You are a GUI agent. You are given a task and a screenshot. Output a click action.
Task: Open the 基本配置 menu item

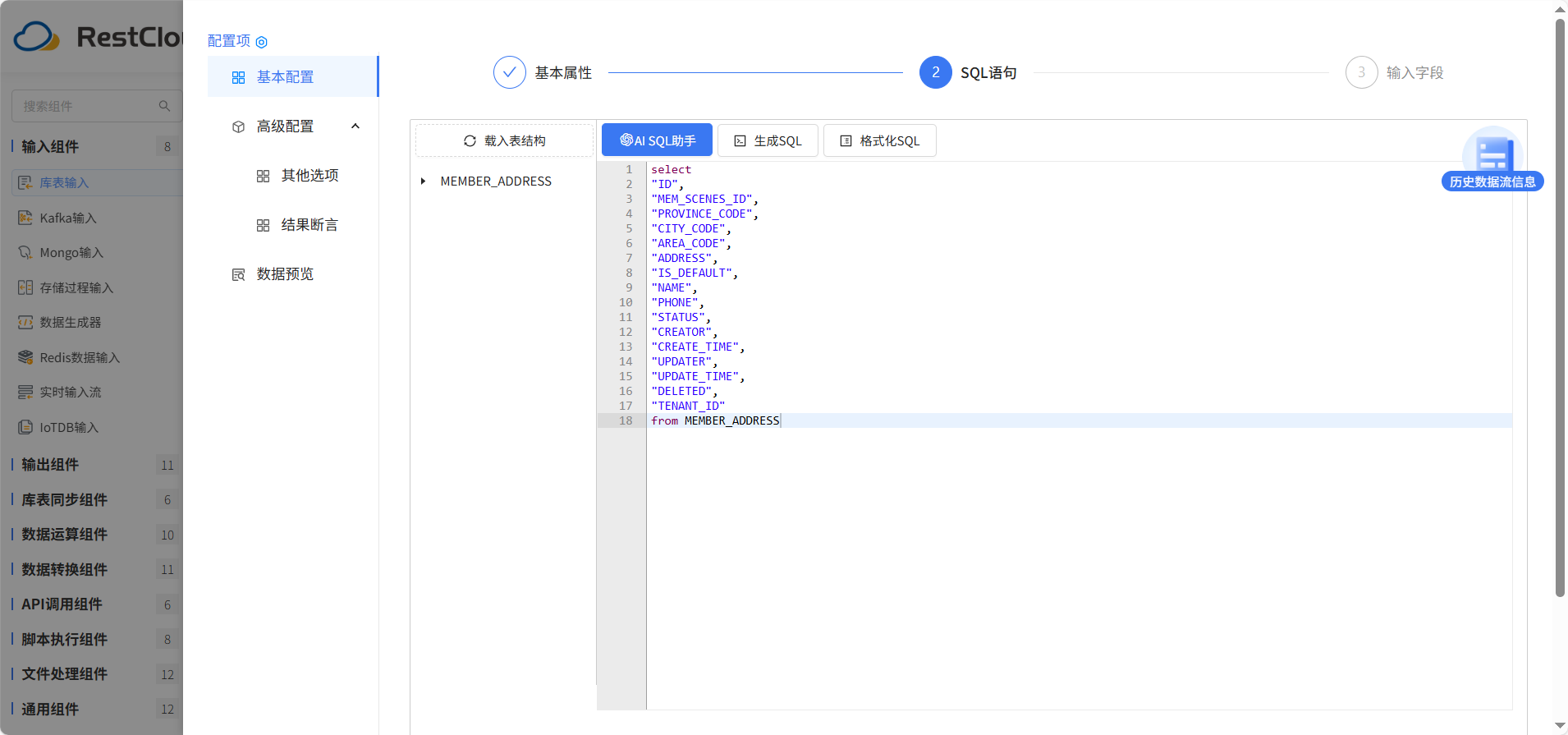(292, 76)
